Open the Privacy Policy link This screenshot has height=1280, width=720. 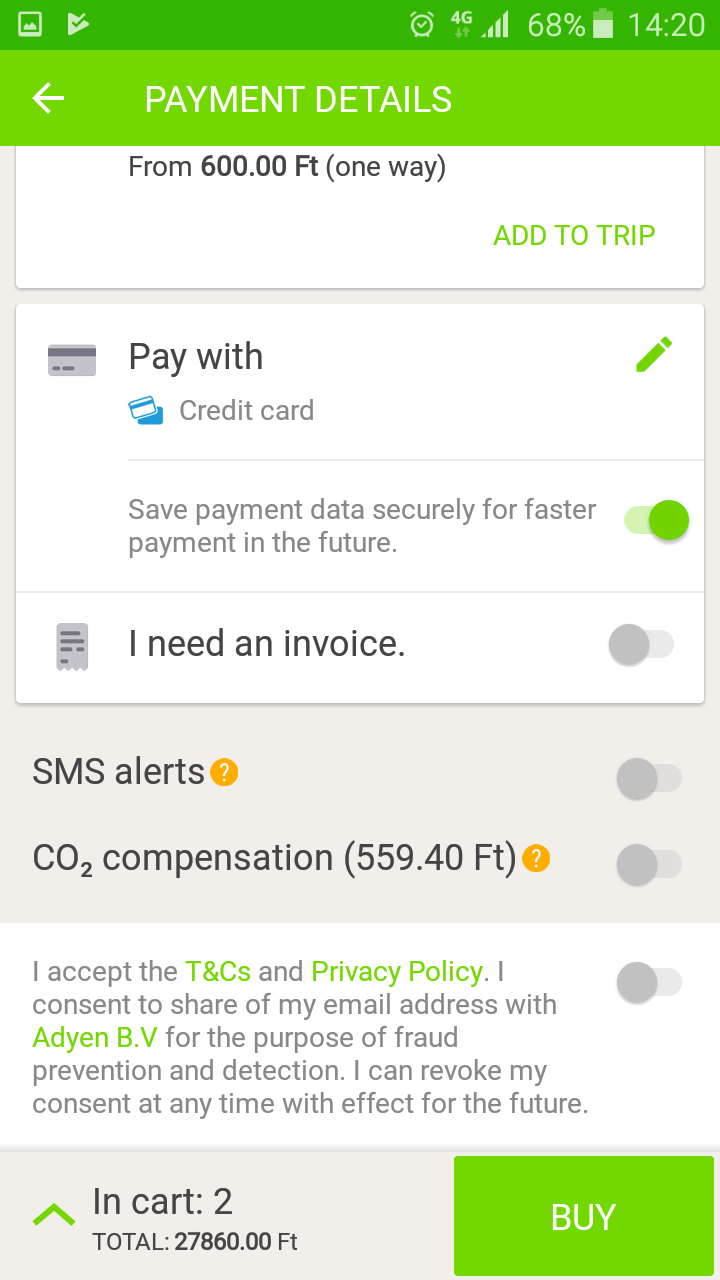[x=397, y=971]
